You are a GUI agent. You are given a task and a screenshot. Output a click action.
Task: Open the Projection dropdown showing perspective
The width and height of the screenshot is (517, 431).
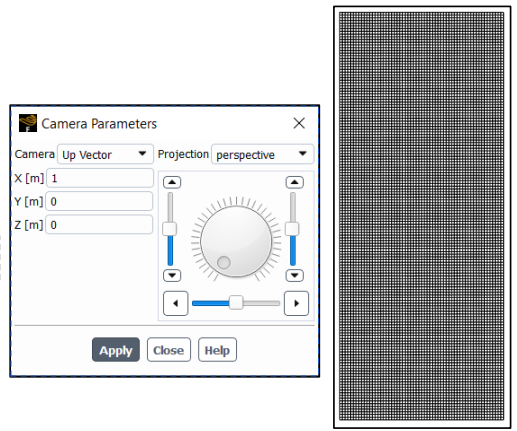pos(262,154)
